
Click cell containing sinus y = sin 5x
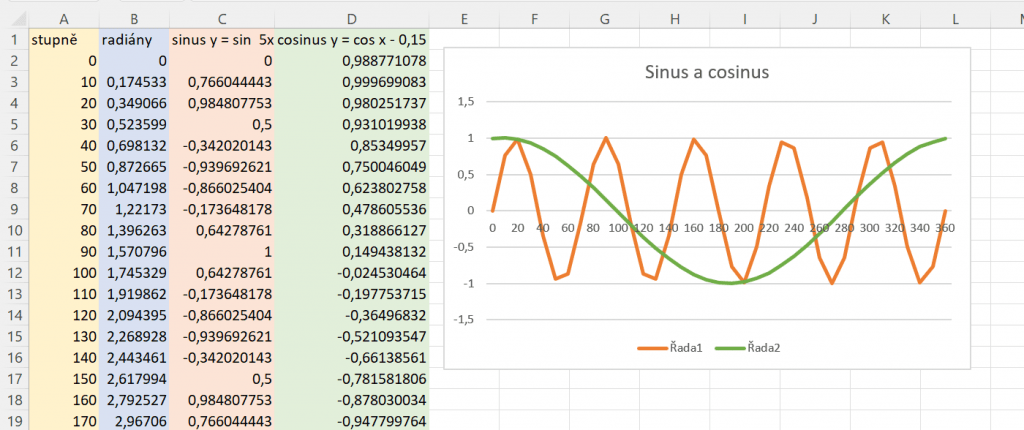point(221,40)
